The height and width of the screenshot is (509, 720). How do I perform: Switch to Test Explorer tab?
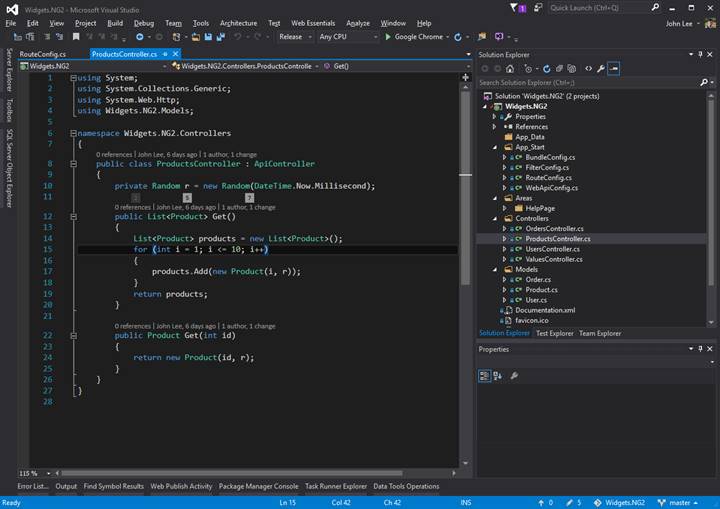pos(555,334)
